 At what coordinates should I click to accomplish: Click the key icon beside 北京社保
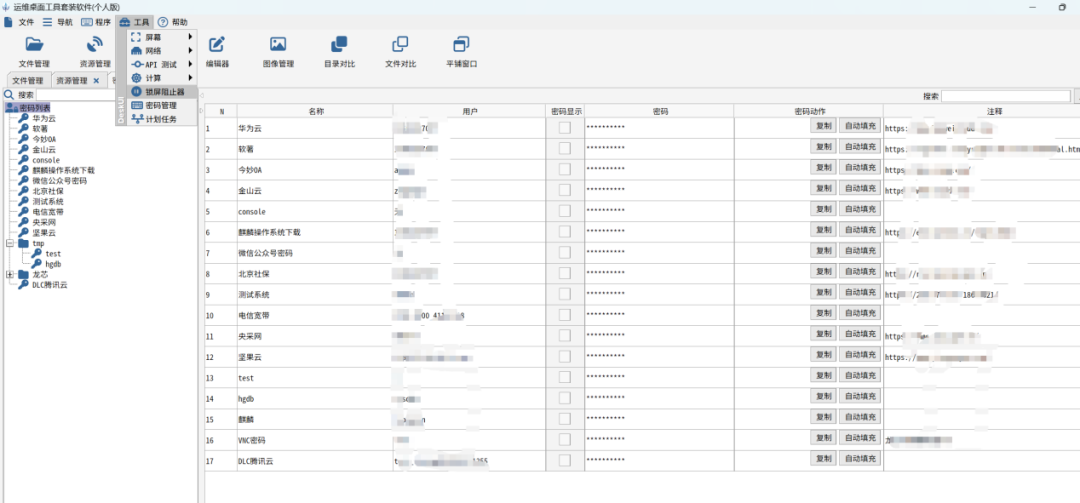point(24,191)
